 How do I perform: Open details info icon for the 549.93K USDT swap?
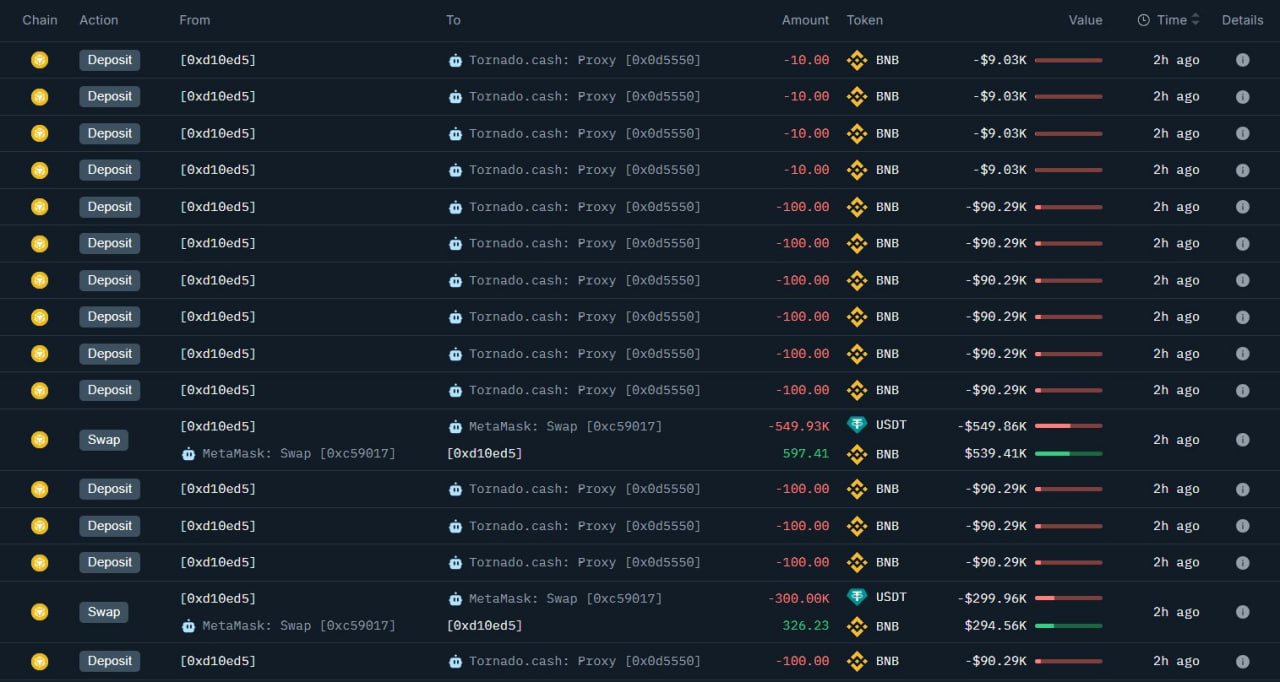click(1242, 440)
